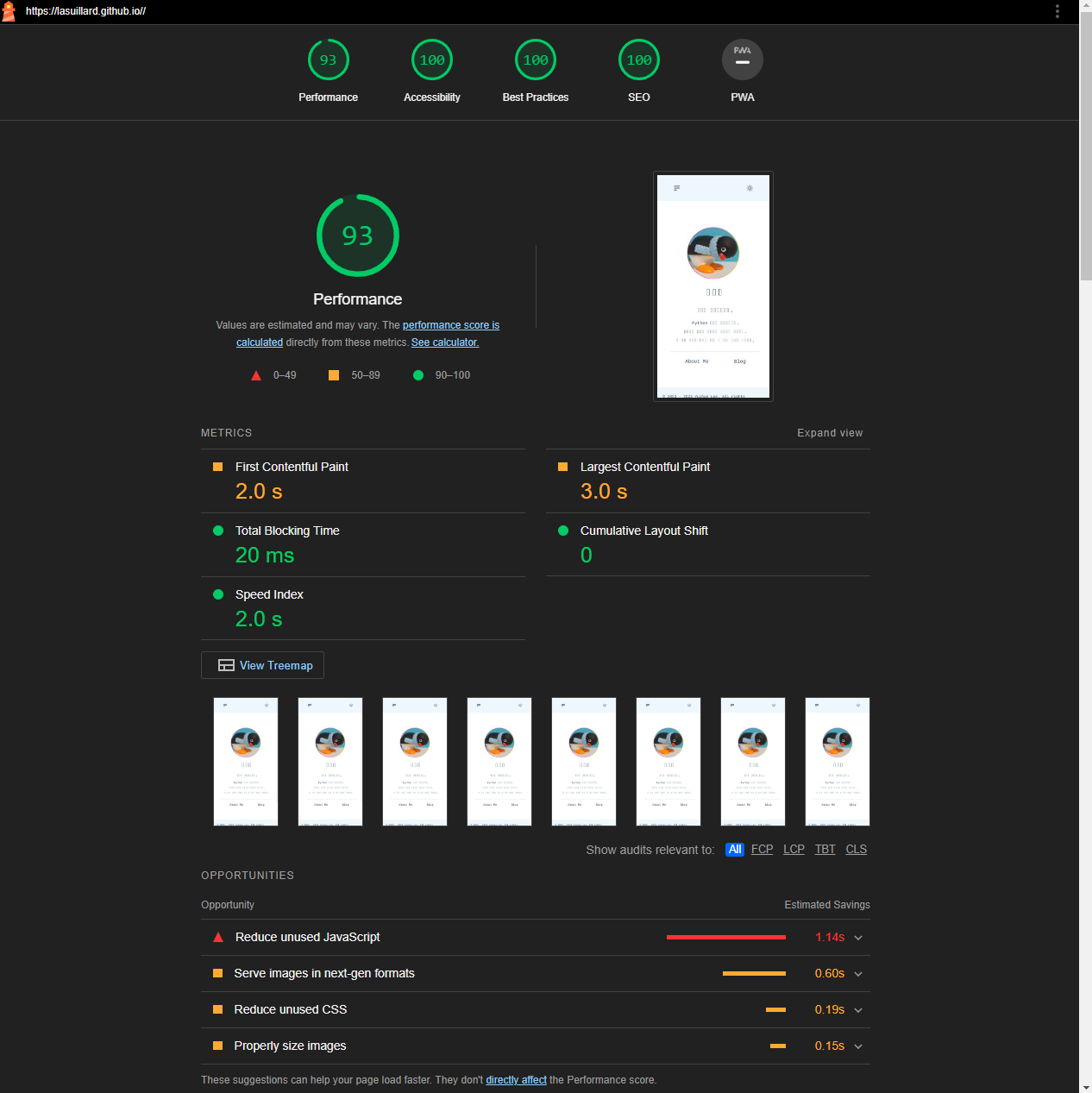Jump to Best Practices score gauge
The image size is (1092, 1093).
coord(535,60)
